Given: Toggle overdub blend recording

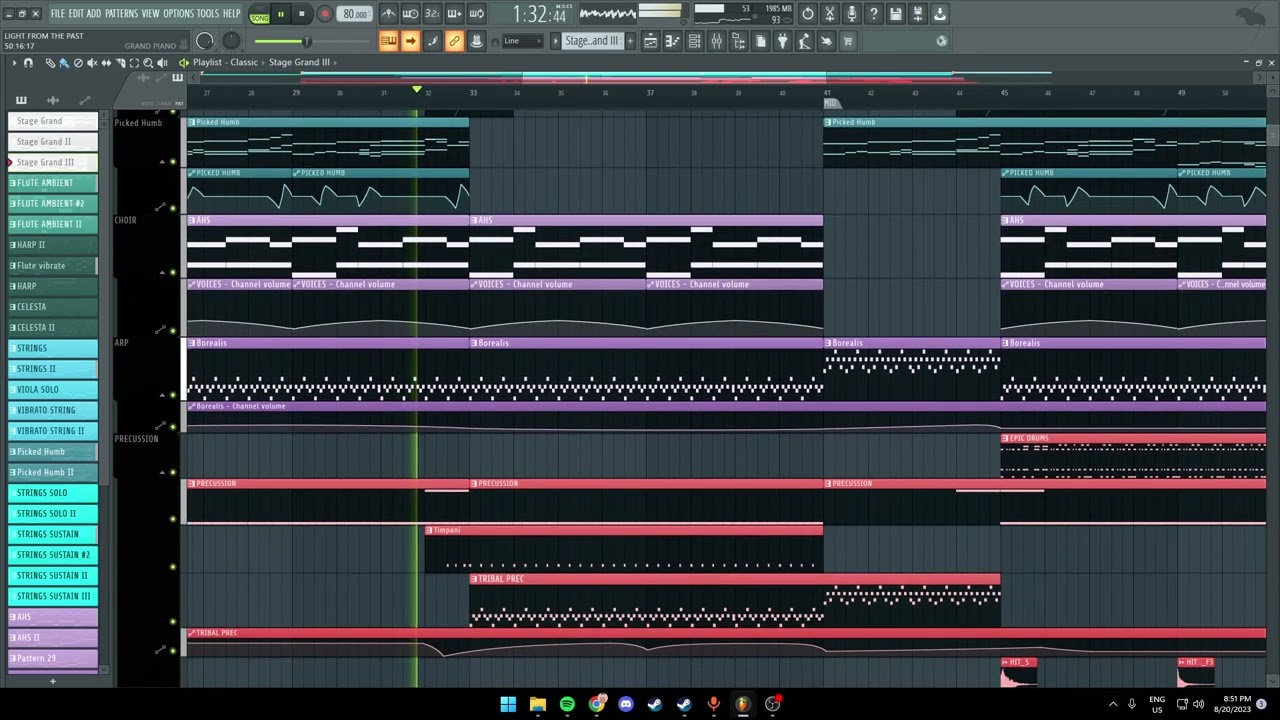Looking at the screenshot, I should [x=454, y=14].
